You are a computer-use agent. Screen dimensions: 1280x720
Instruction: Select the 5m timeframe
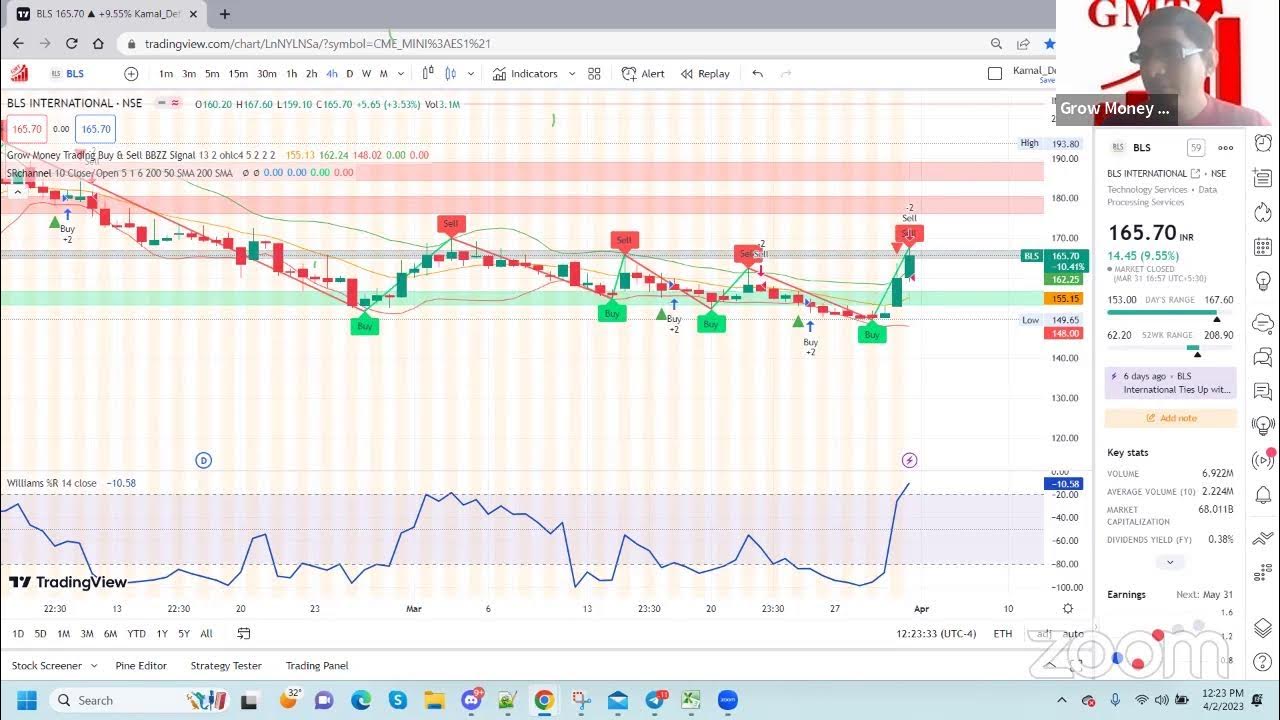pyautogui.click(x=212, y=74)
